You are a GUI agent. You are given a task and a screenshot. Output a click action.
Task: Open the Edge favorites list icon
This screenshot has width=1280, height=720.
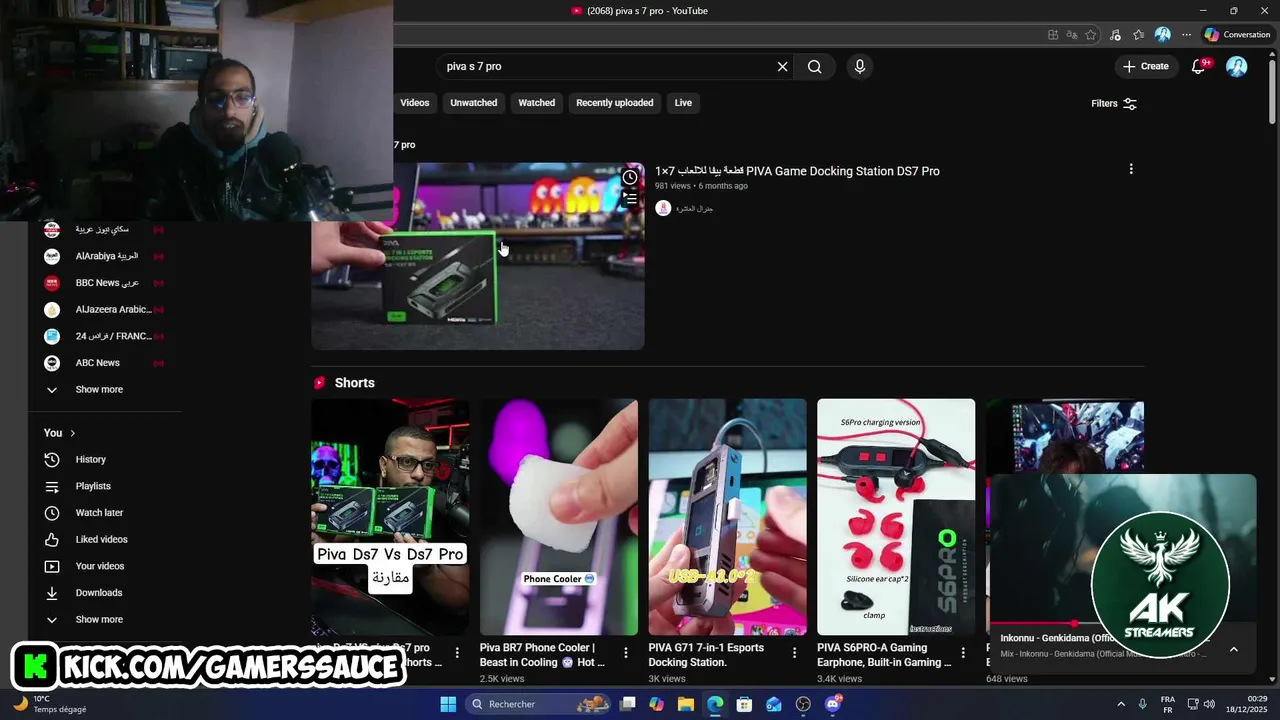1139,35
